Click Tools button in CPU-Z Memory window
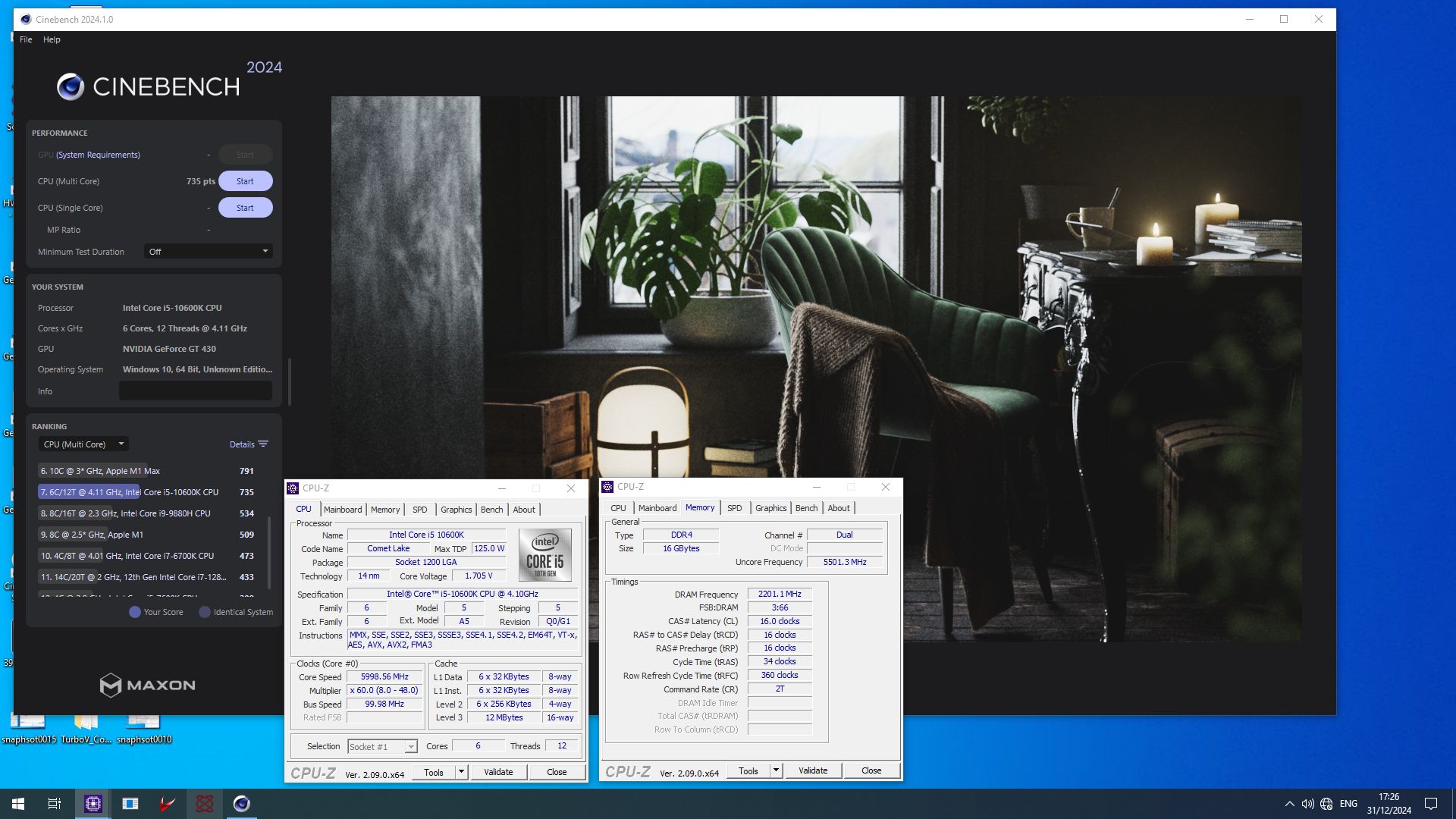The image size is (1456, 819). tap(748, 771)
